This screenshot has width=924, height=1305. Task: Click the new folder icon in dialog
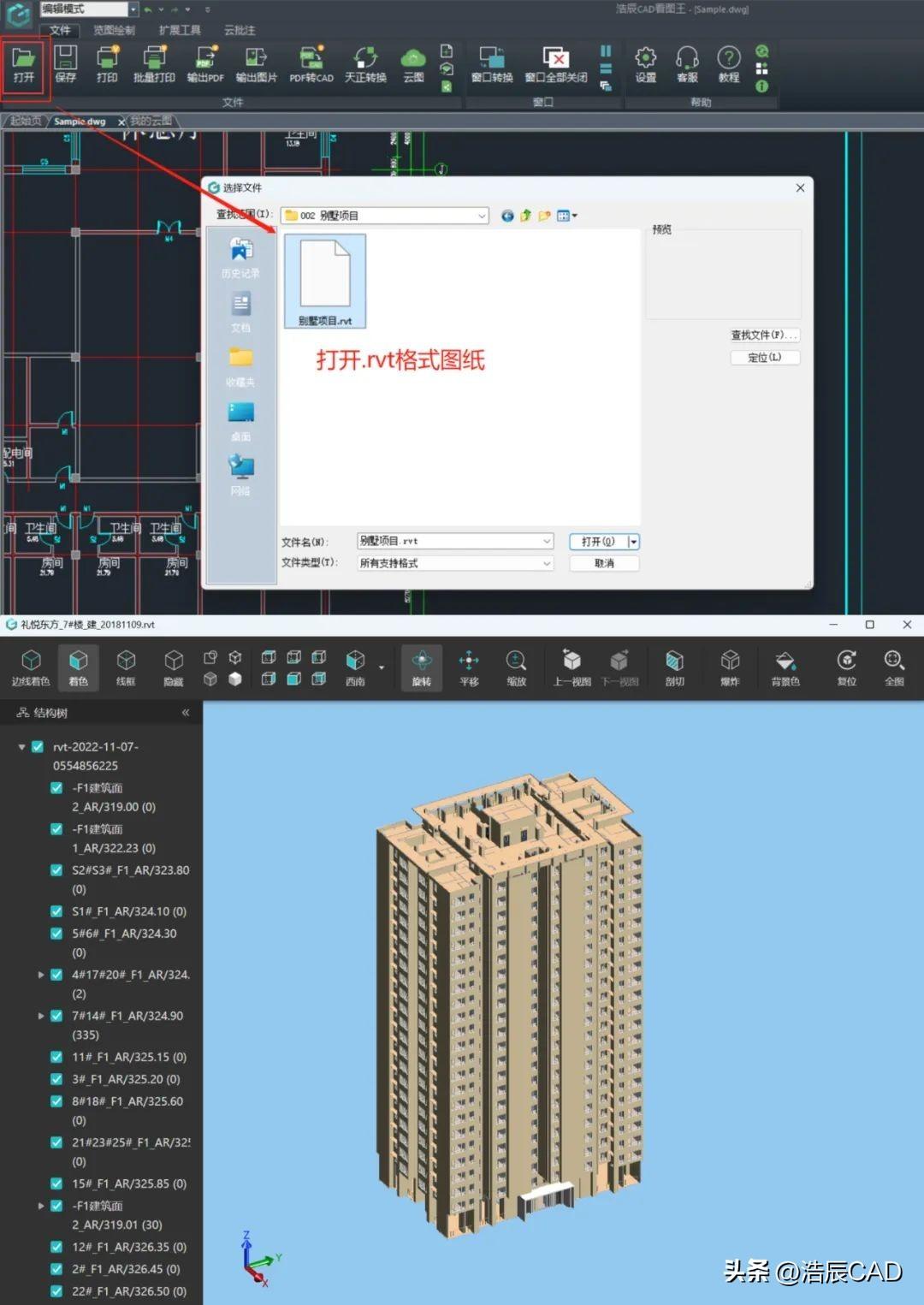coord(544,216)
